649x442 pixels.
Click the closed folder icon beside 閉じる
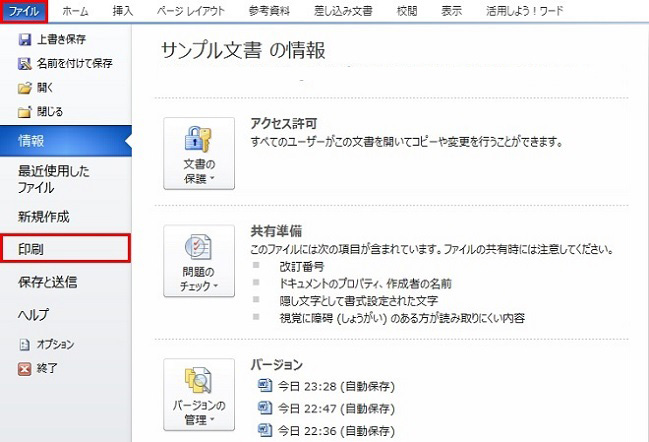tap(24, 112)
